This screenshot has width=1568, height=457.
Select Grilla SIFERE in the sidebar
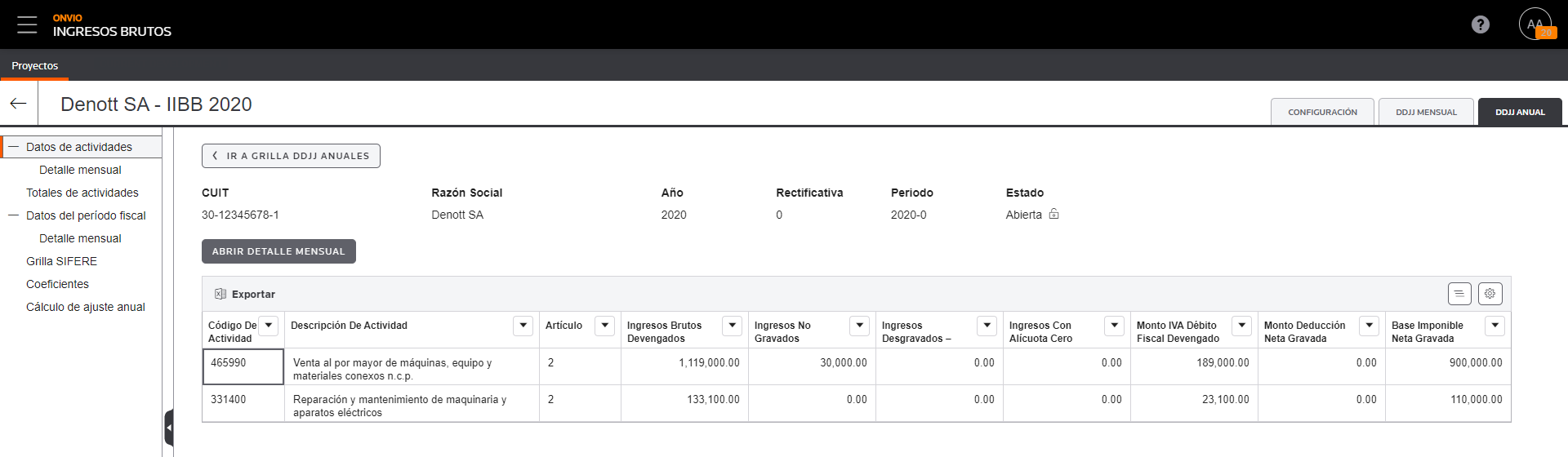61,261
